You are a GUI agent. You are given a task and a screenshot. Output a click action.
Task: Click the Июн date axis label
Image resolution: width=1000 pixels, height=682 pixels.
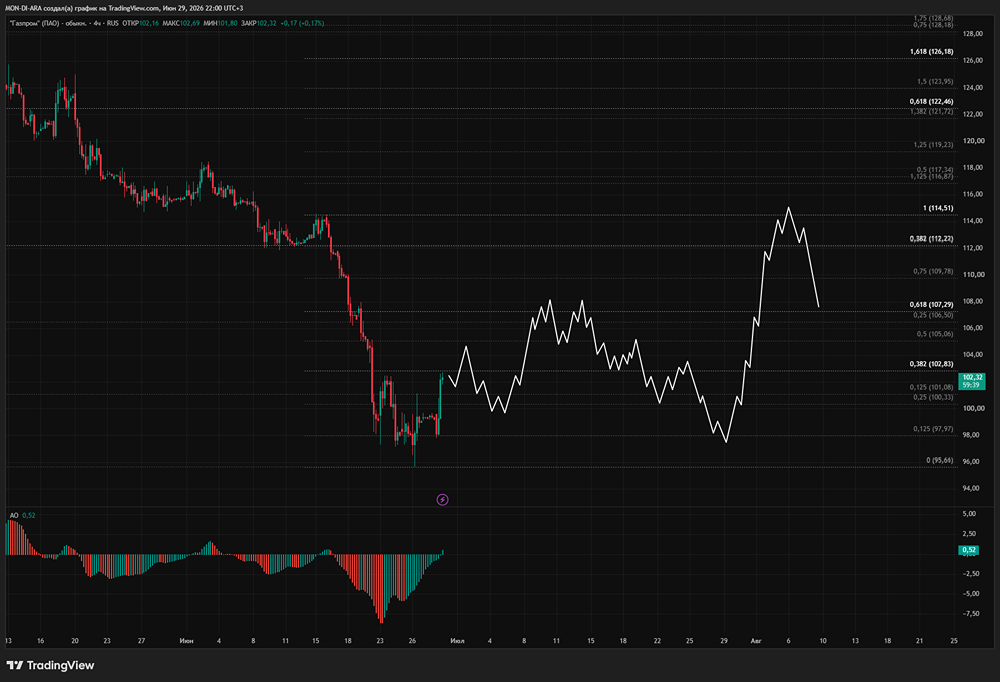tap(187, 641)
